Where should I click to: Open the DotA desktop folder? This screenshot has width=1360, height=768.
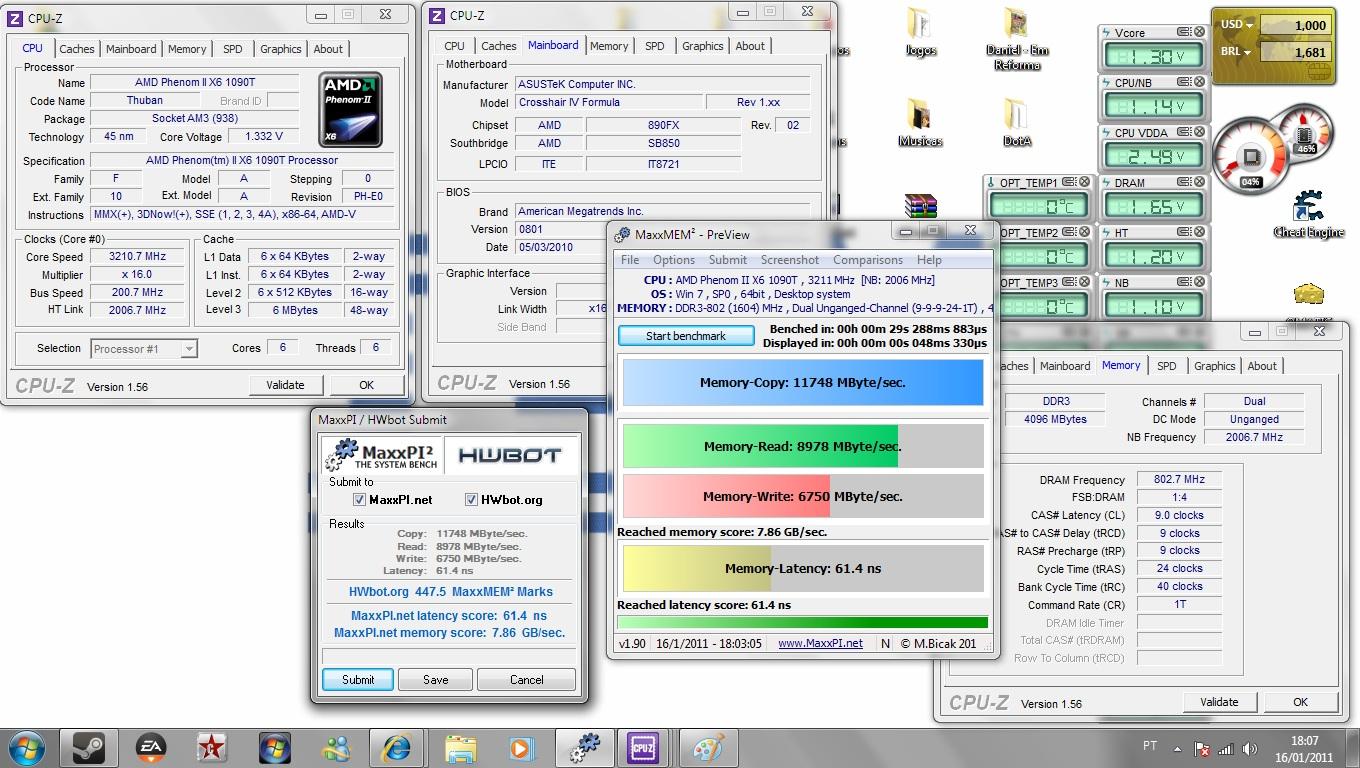(1016, 123)
